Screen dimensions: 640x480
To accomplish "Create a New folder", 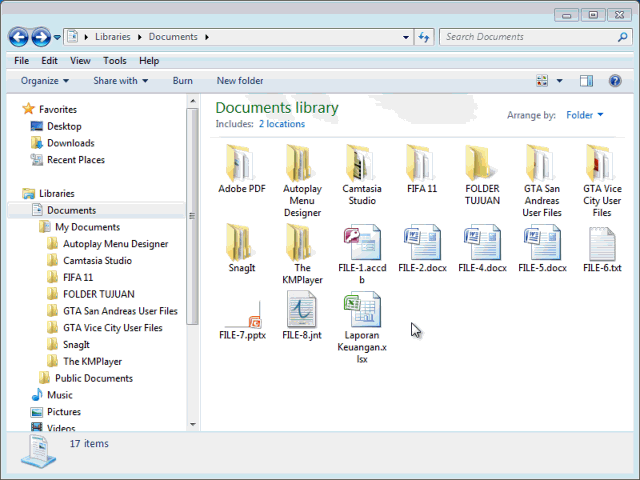I will coord(240,81).
